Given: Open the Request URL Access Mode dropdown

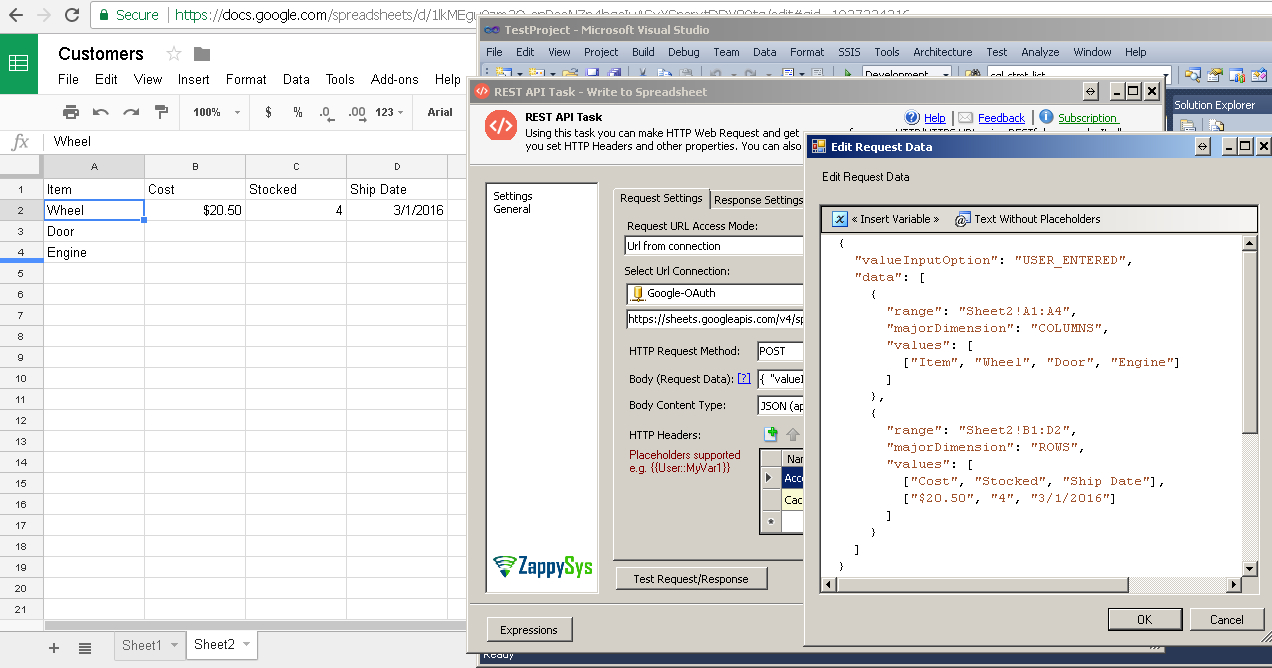Looking at the screenshot, I should pyautogui.click(x=713, y=245).
